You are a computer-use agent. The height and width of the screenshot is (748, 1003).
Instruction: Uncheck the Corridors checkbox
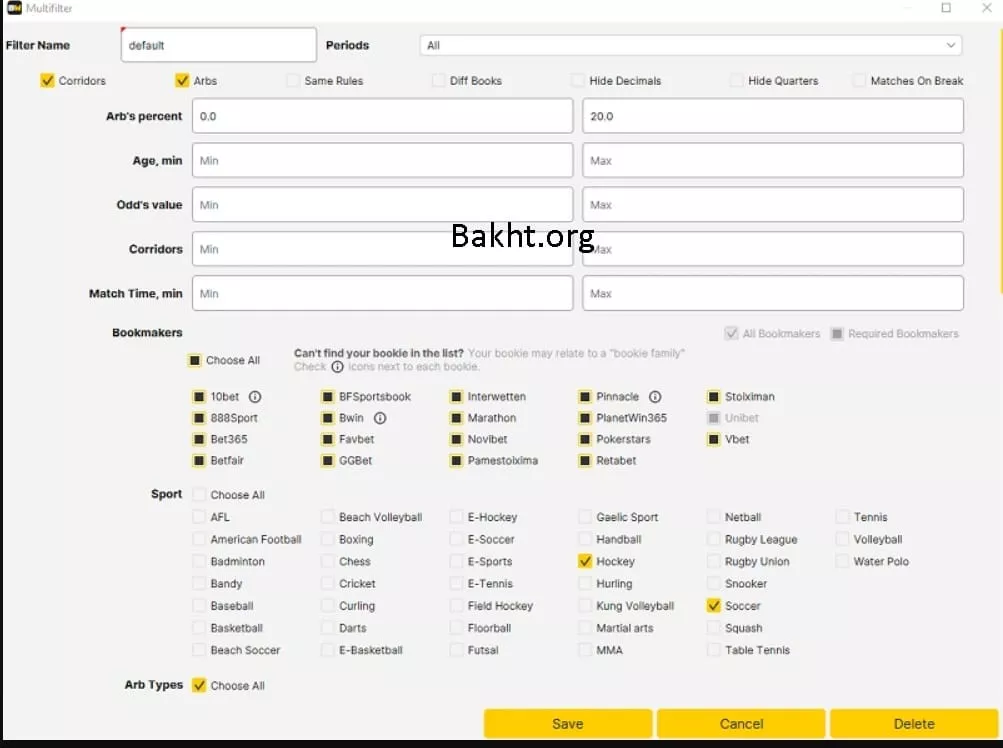[47, 81]
